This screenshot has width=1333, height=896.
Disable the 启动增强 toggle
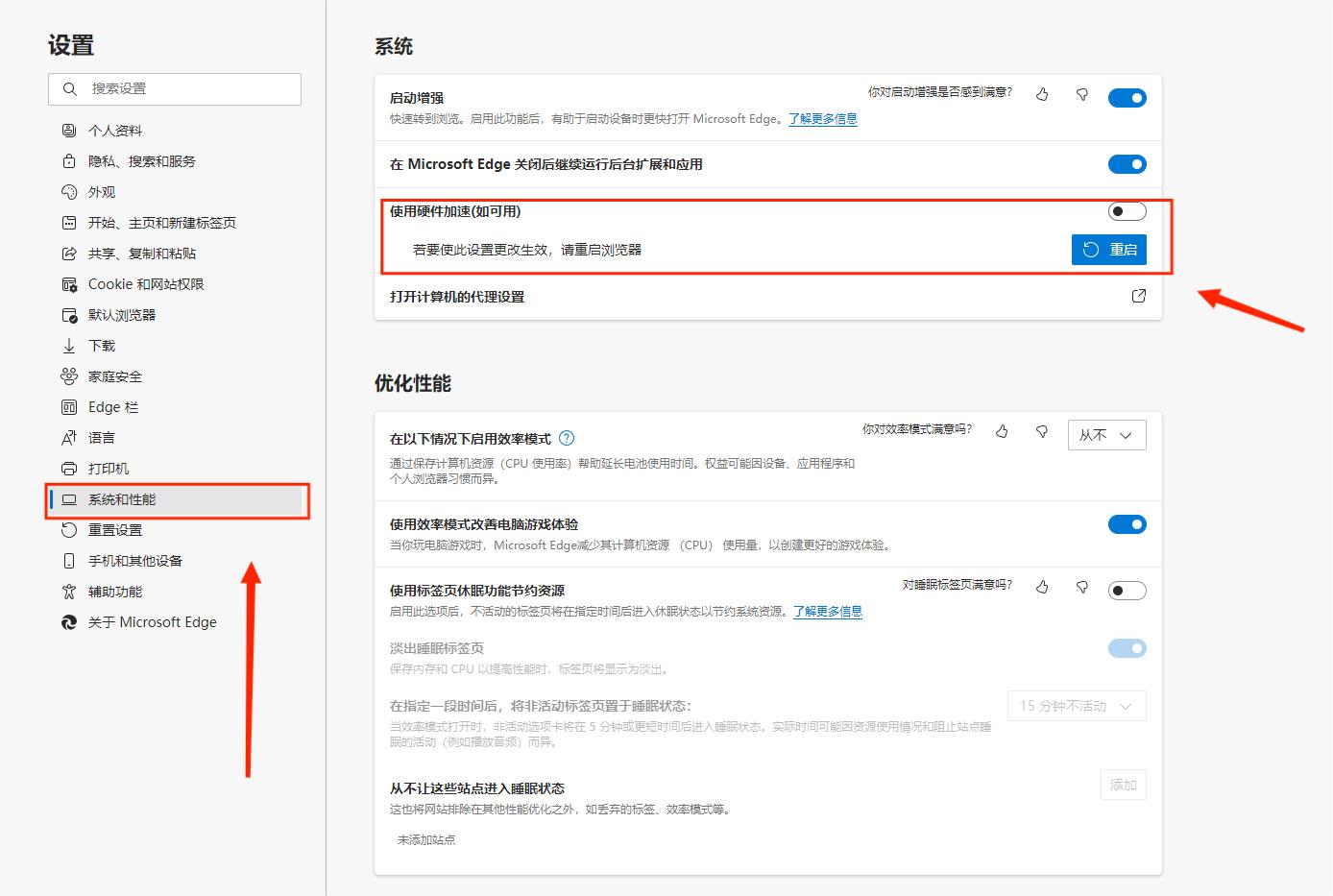(1127, 97)
